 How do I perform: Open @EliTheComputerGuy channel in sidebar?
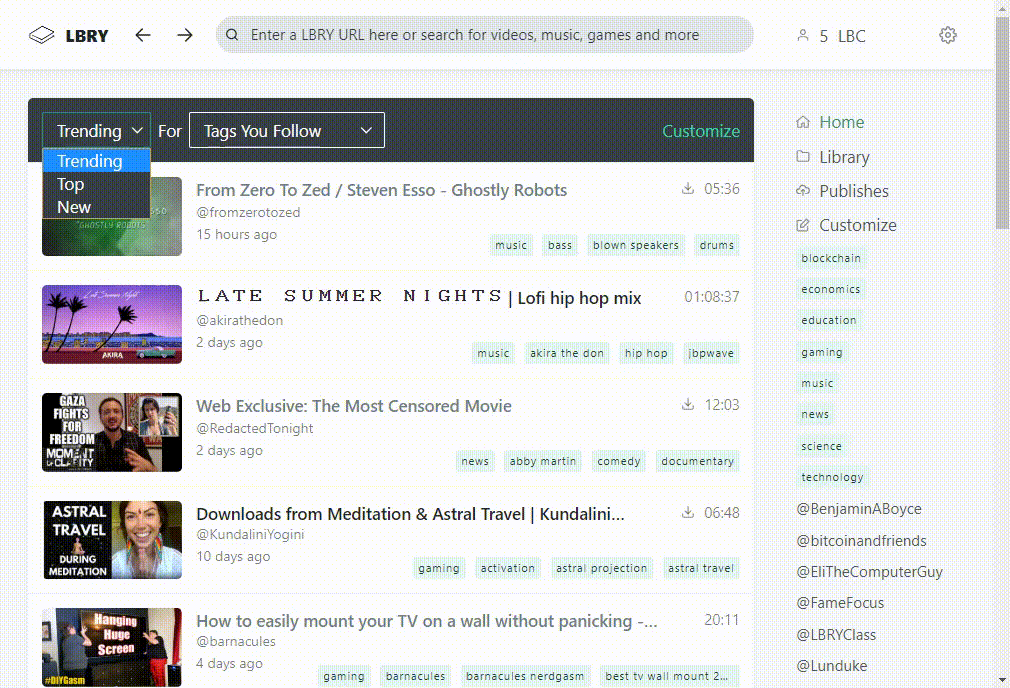click(870, 571)
